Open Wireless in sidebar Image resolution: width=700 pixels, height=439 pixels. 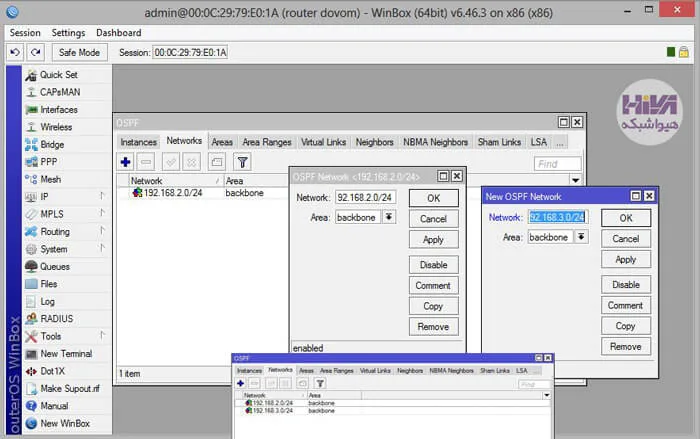(x=67, y=127)
